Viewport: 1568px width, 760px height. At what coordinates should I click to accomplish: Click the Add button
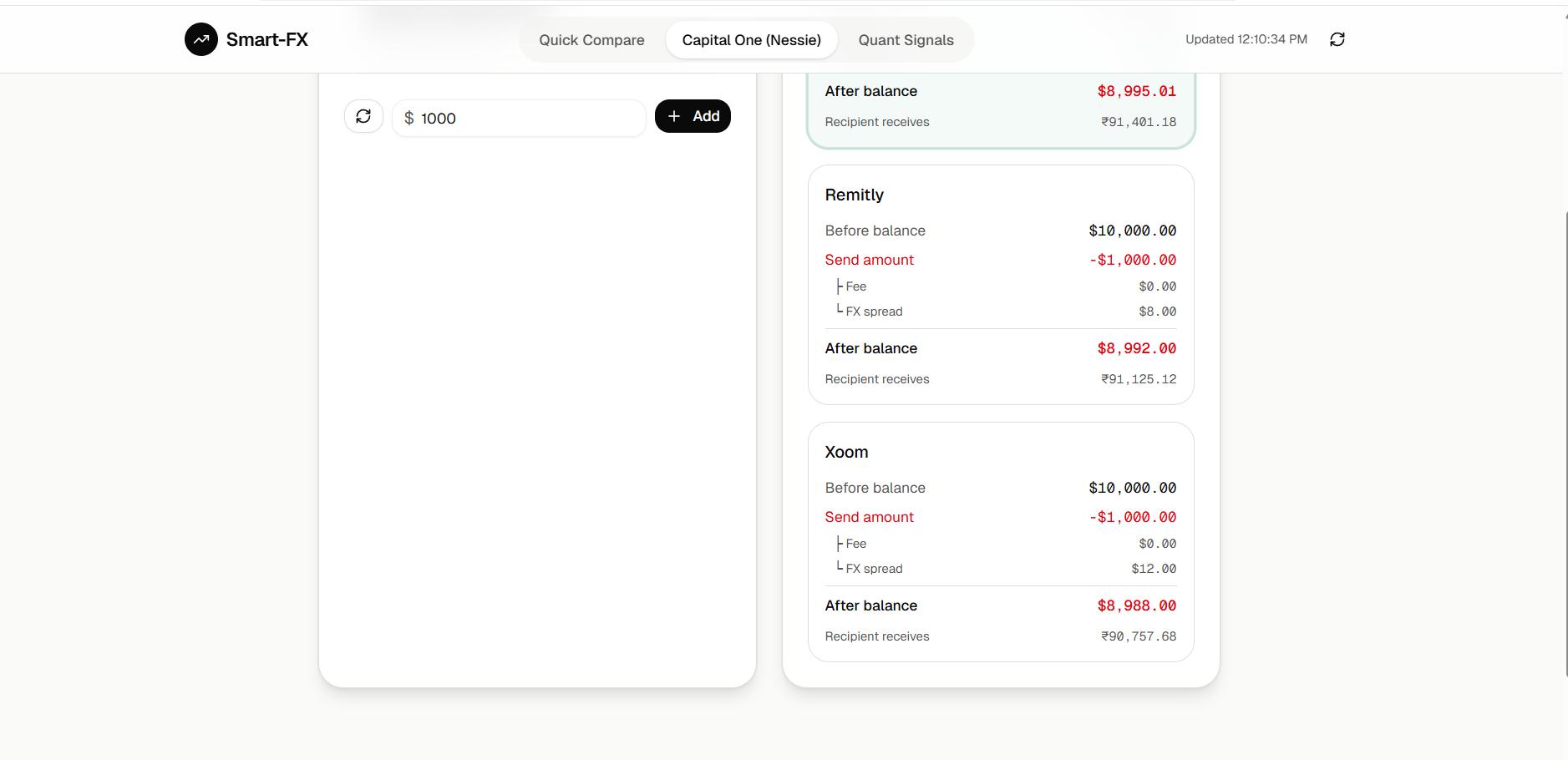click(693, 116)
